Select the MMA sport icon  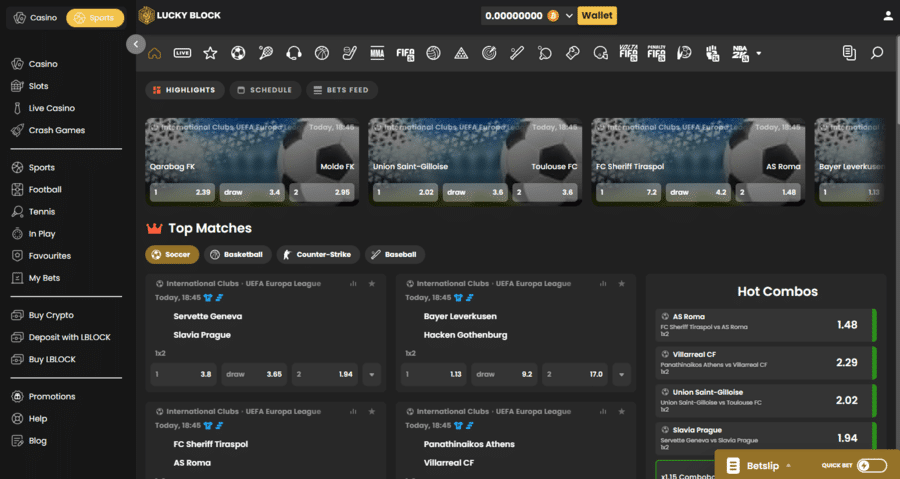pos(377,53)
